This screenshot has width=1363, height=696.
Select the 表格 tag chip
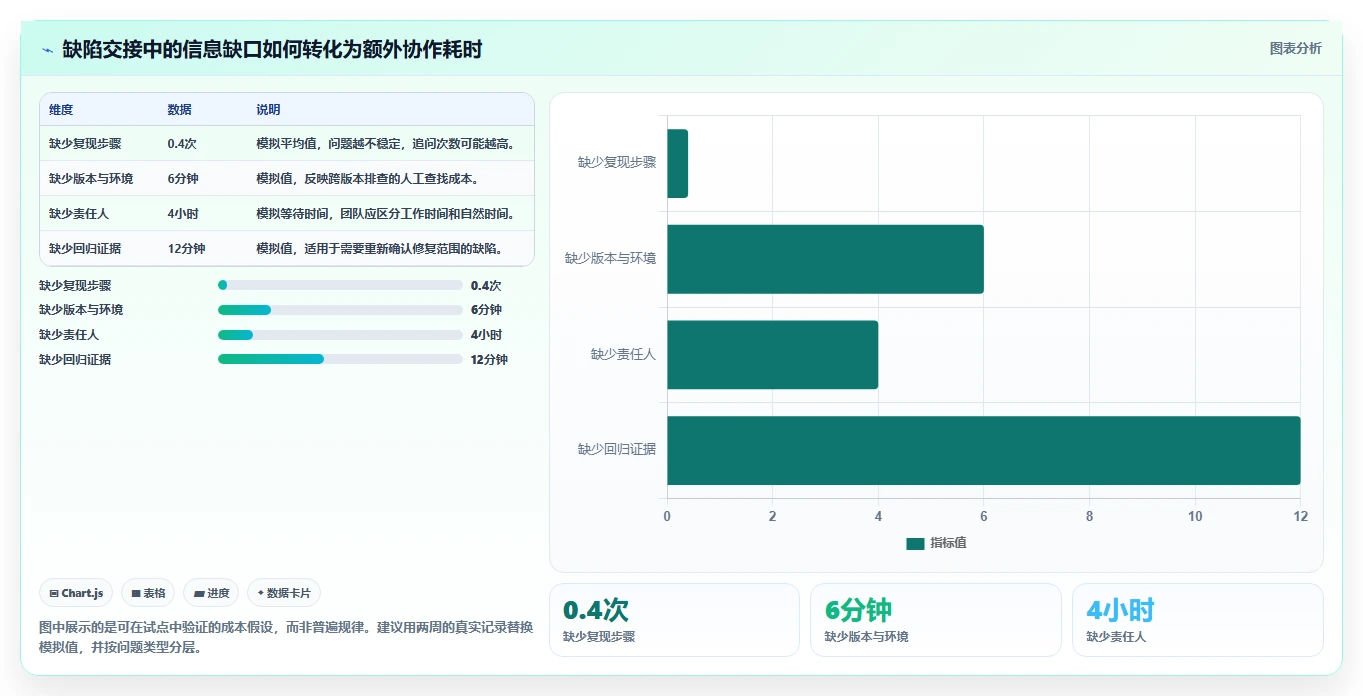click(x=148, y=593)
